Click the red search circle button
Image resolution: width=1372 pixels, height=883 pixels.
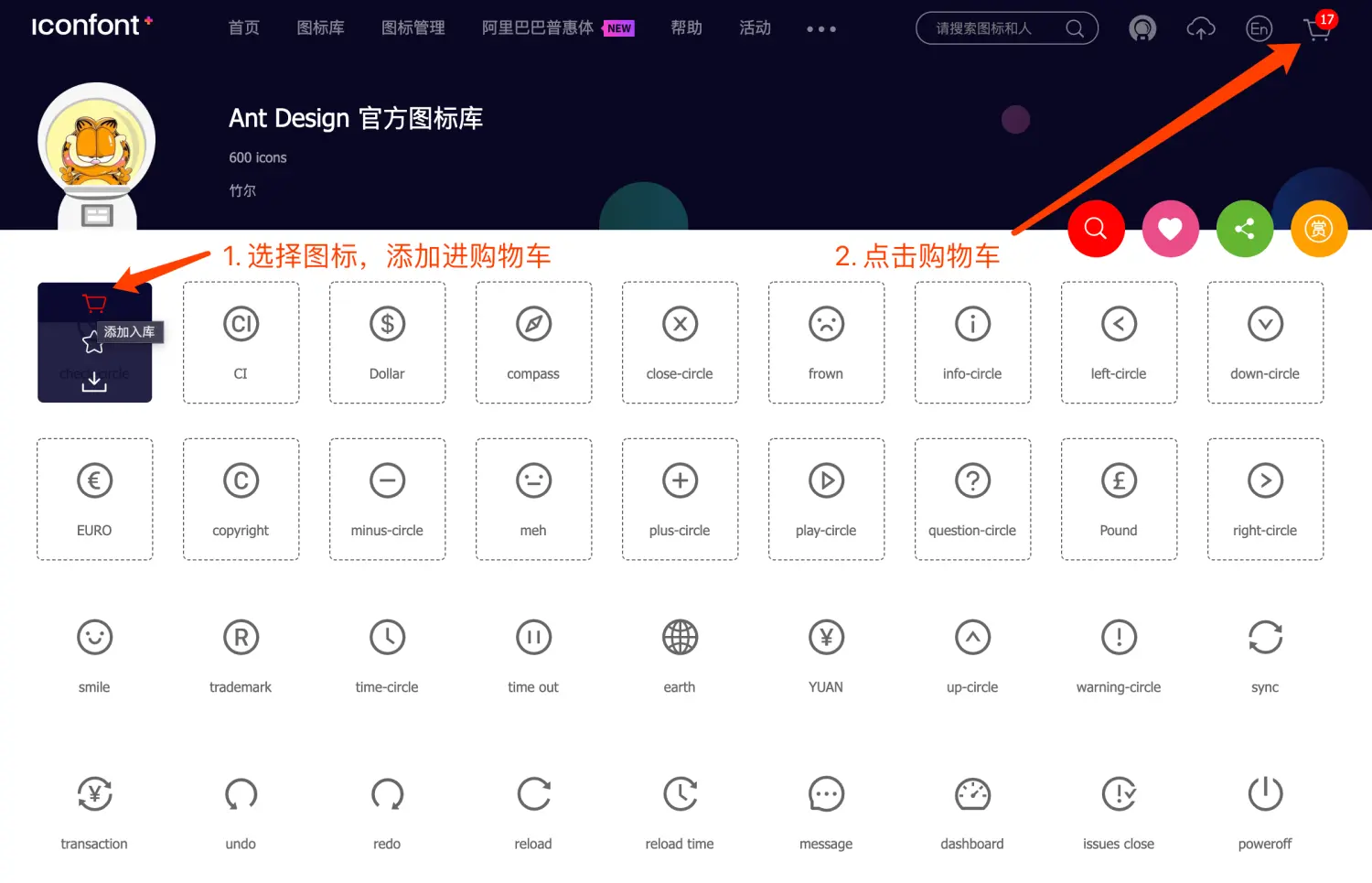click(1096, 228)
